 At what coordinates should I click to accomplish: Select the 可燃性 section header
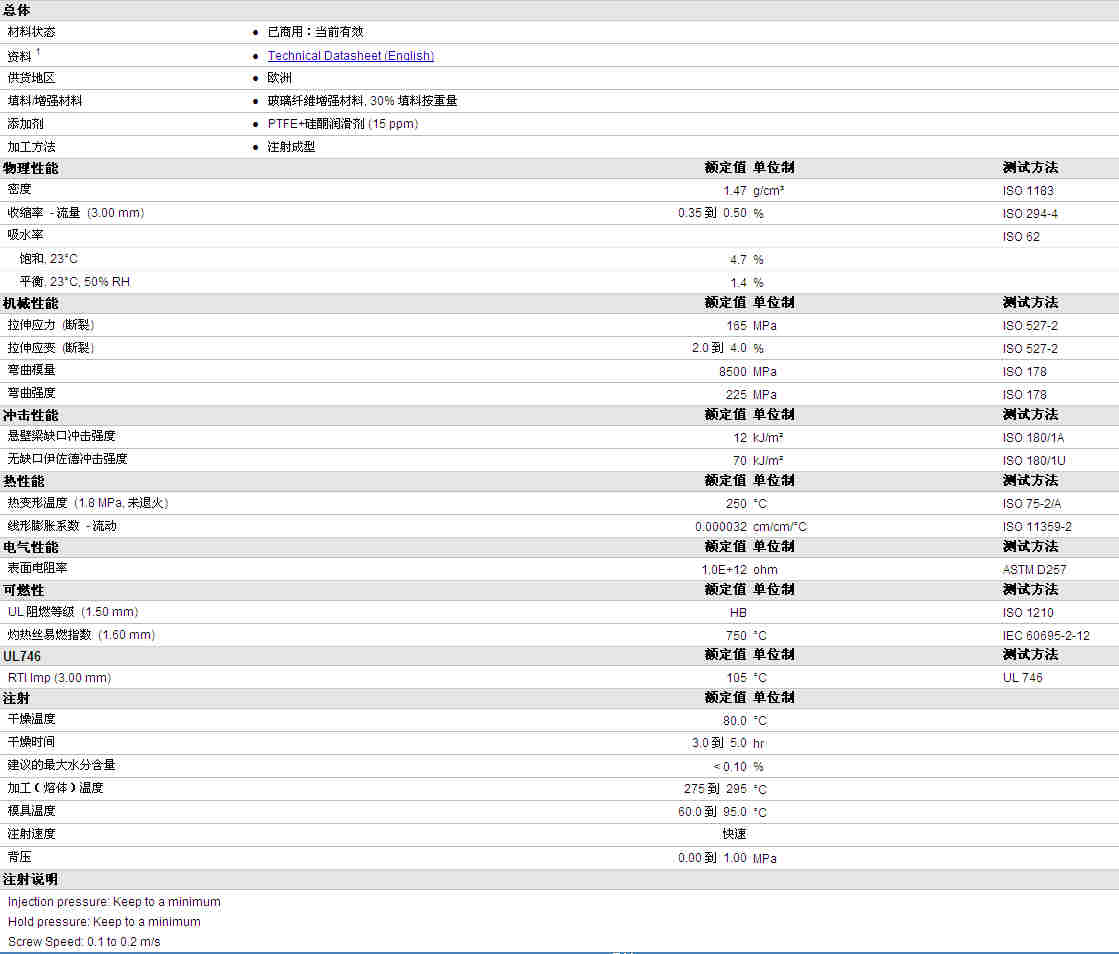(24, 590)
